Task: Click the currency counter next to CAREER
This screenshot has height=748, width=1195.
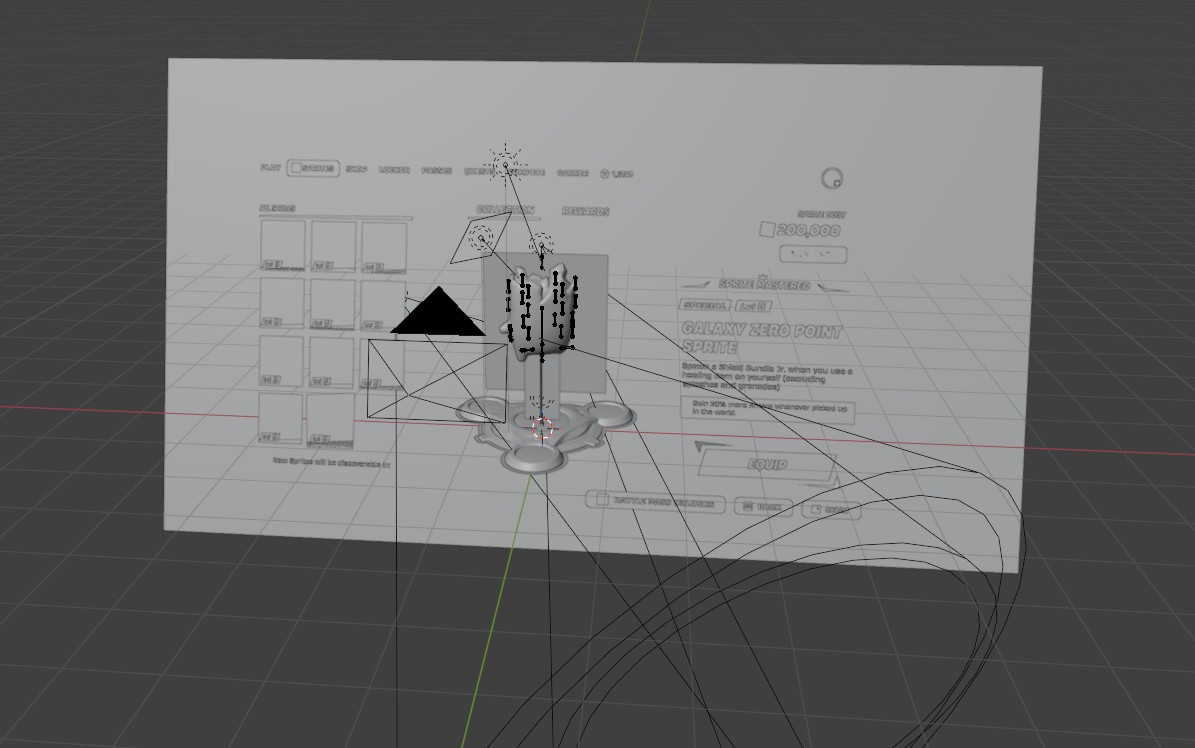Action: [617, 174]
